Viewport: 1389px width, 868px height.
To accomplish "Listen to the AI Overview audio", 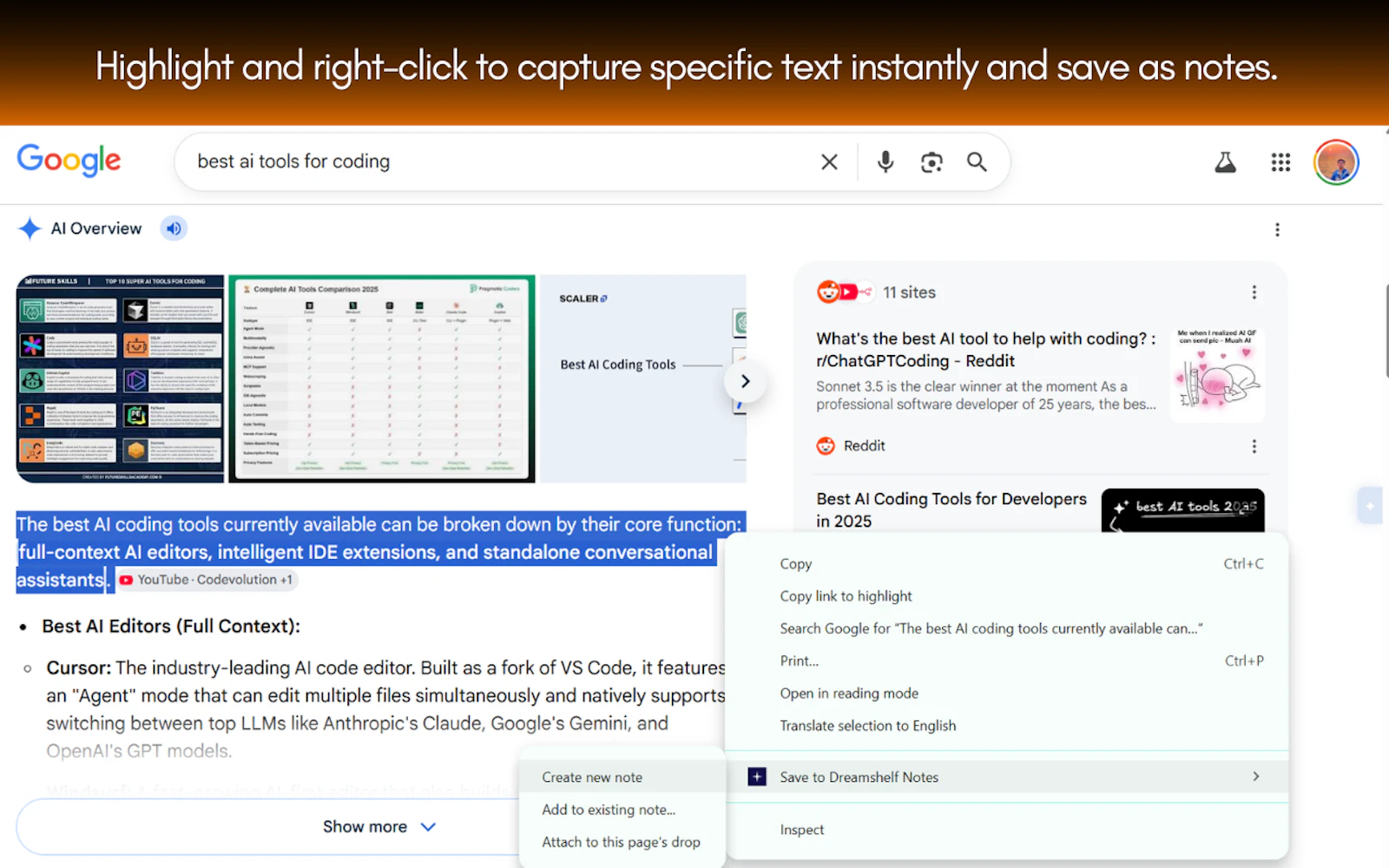I will tap(174, 228).
